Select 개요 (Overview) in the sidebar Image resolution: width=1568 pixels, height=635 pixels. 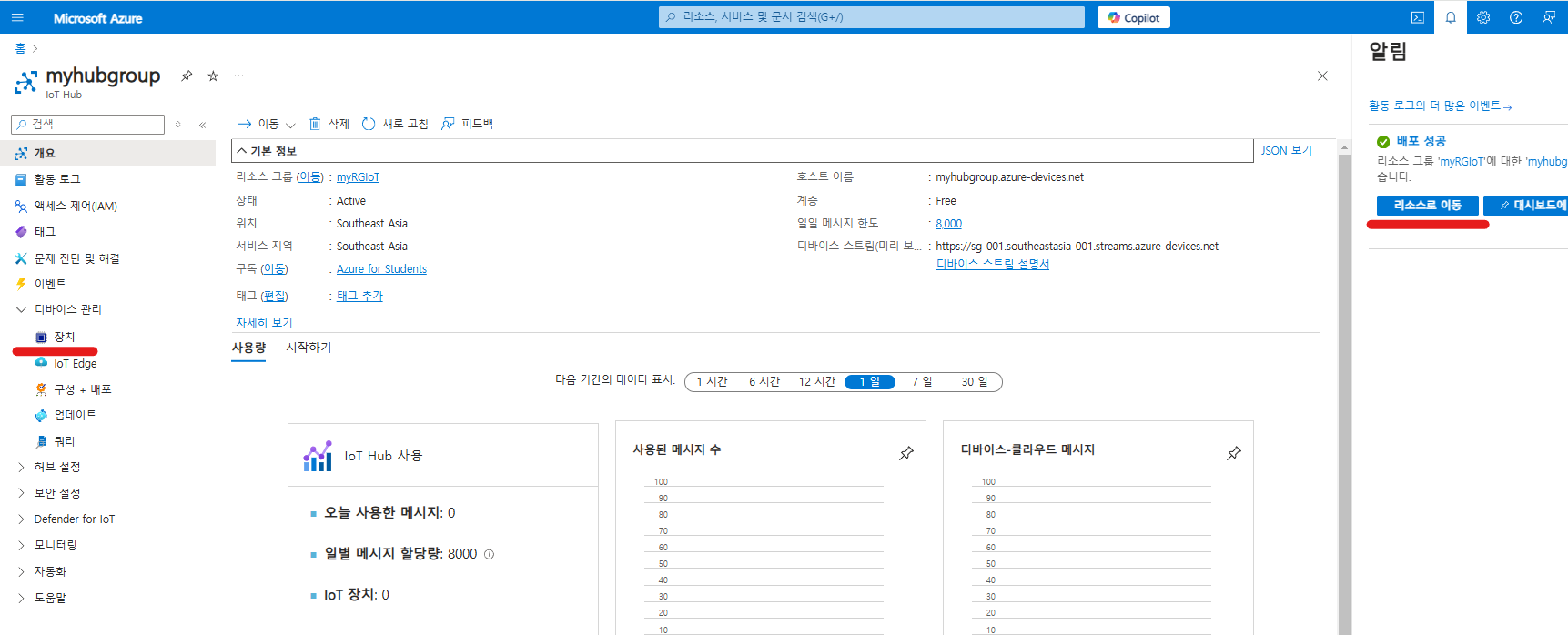[107, 154]
